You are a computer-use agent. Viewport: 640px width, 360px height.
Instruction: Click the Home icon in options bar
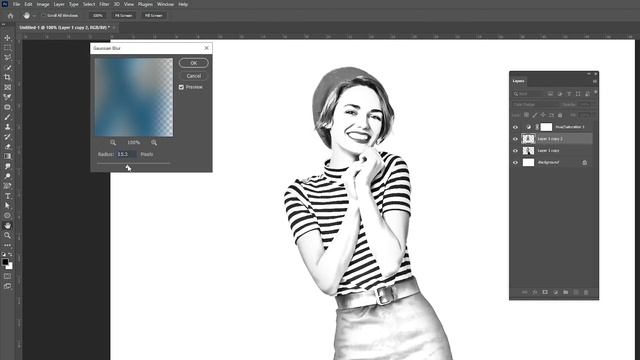click(11, 16)
